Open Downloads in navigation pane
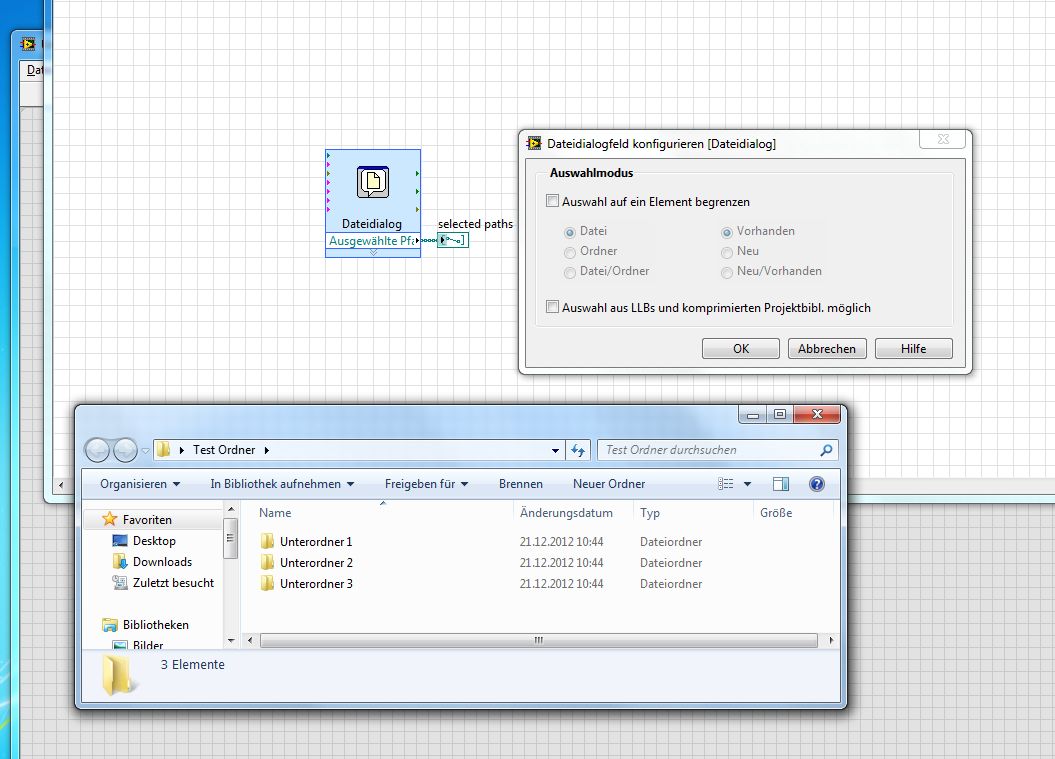Screen dimensions: 1055x759 (162, 561)
